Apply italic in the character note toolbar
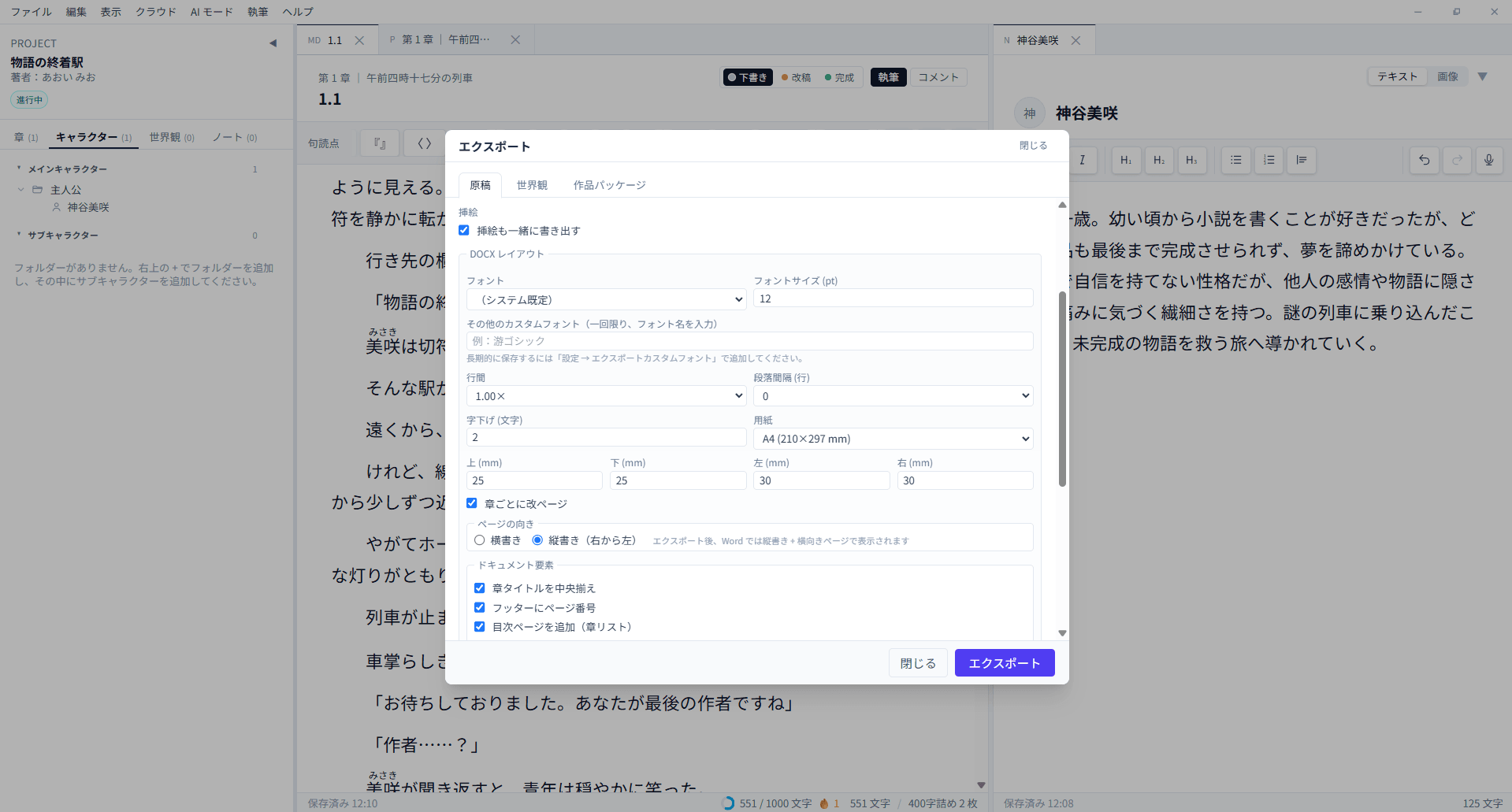The width and height of the screenshot is (1512, 812). point(1083,160)
